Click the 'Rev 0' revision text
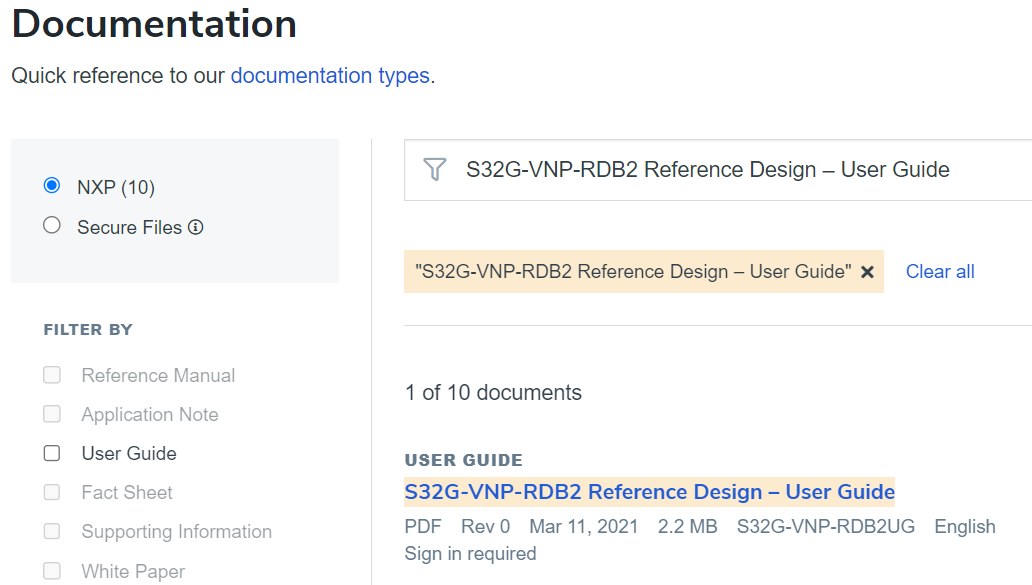The height and width of the screenshot is (585, 1032). 486,526
